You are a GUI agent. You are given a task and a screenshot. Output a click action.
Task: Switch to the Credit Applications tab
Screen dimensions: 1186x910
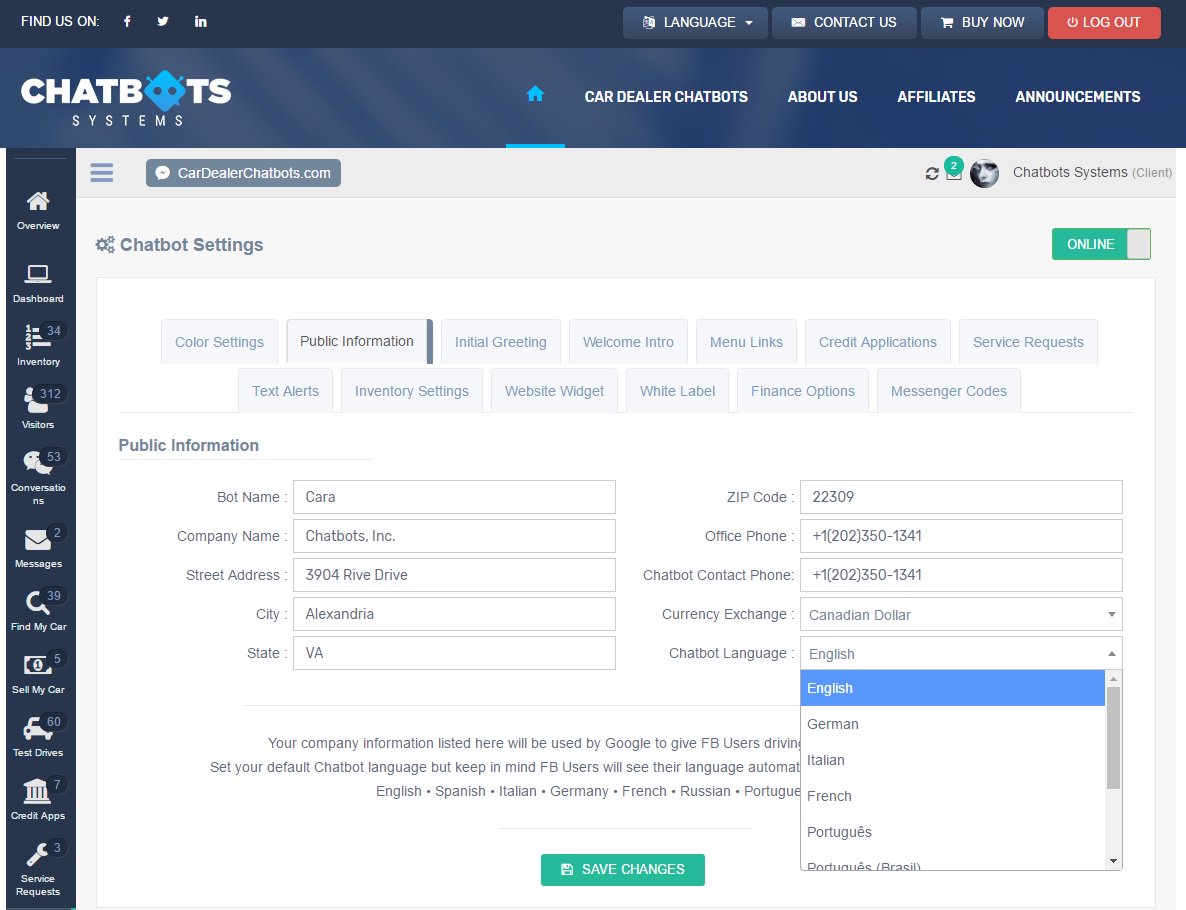[x=877, y=342]
